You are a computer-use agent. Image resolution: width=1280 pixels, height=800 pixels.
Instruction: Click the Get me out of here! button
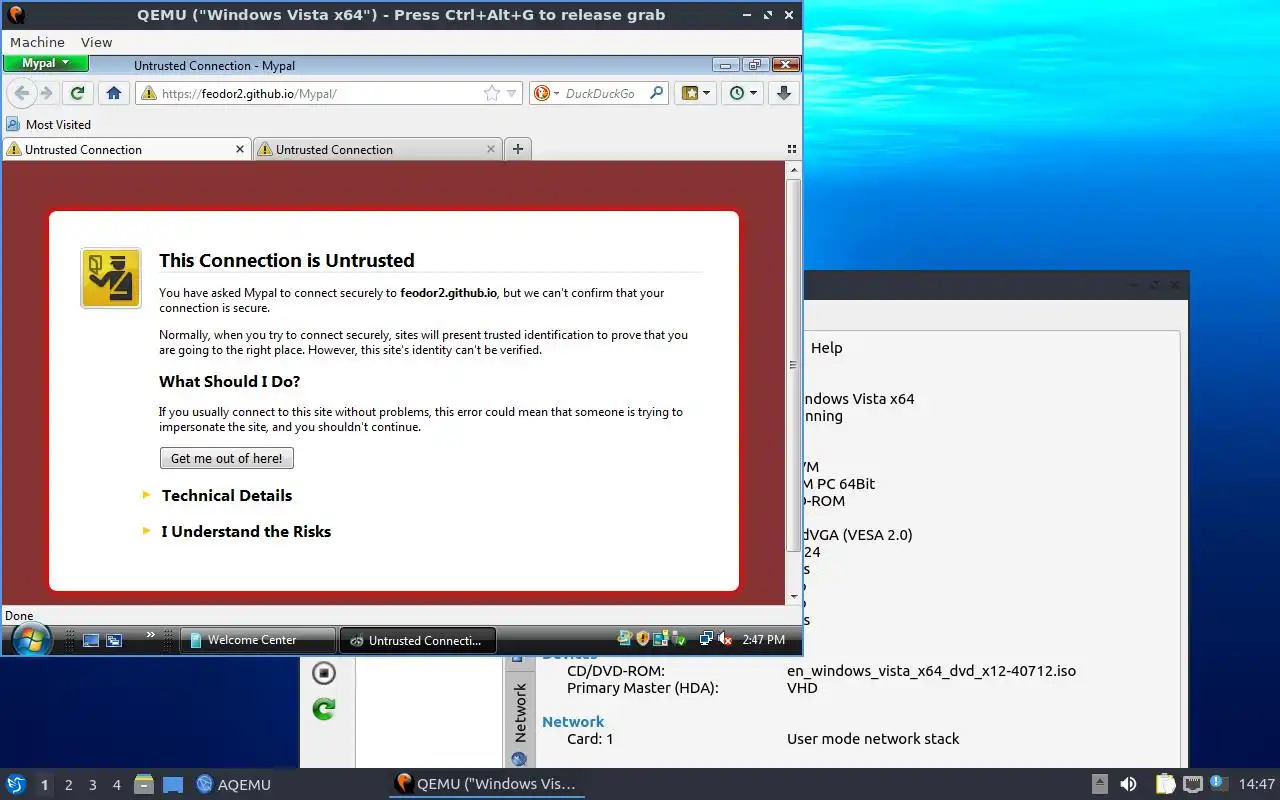click(227, 458)
